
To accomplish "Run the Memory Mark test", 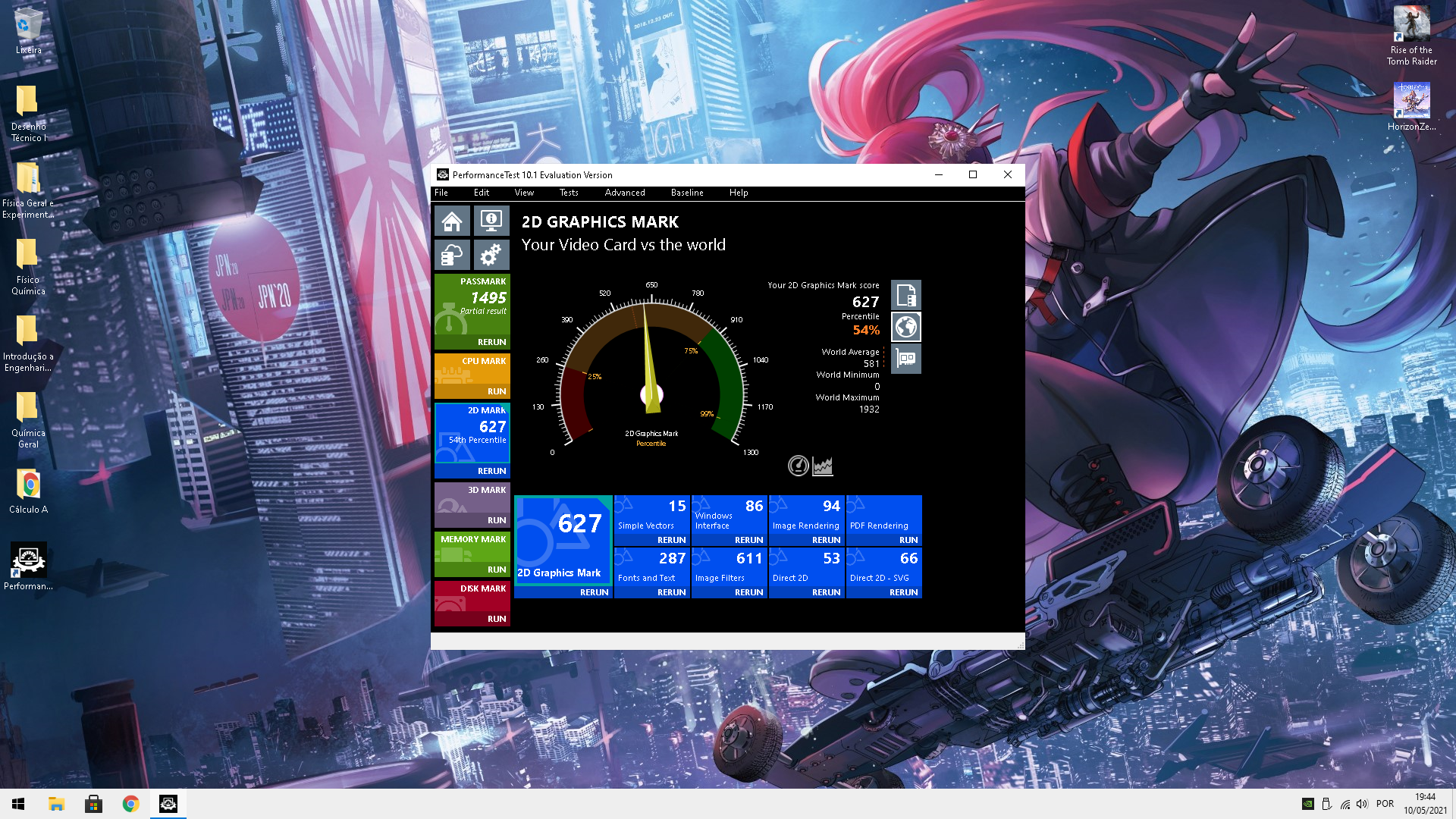I will click(497, 570).
